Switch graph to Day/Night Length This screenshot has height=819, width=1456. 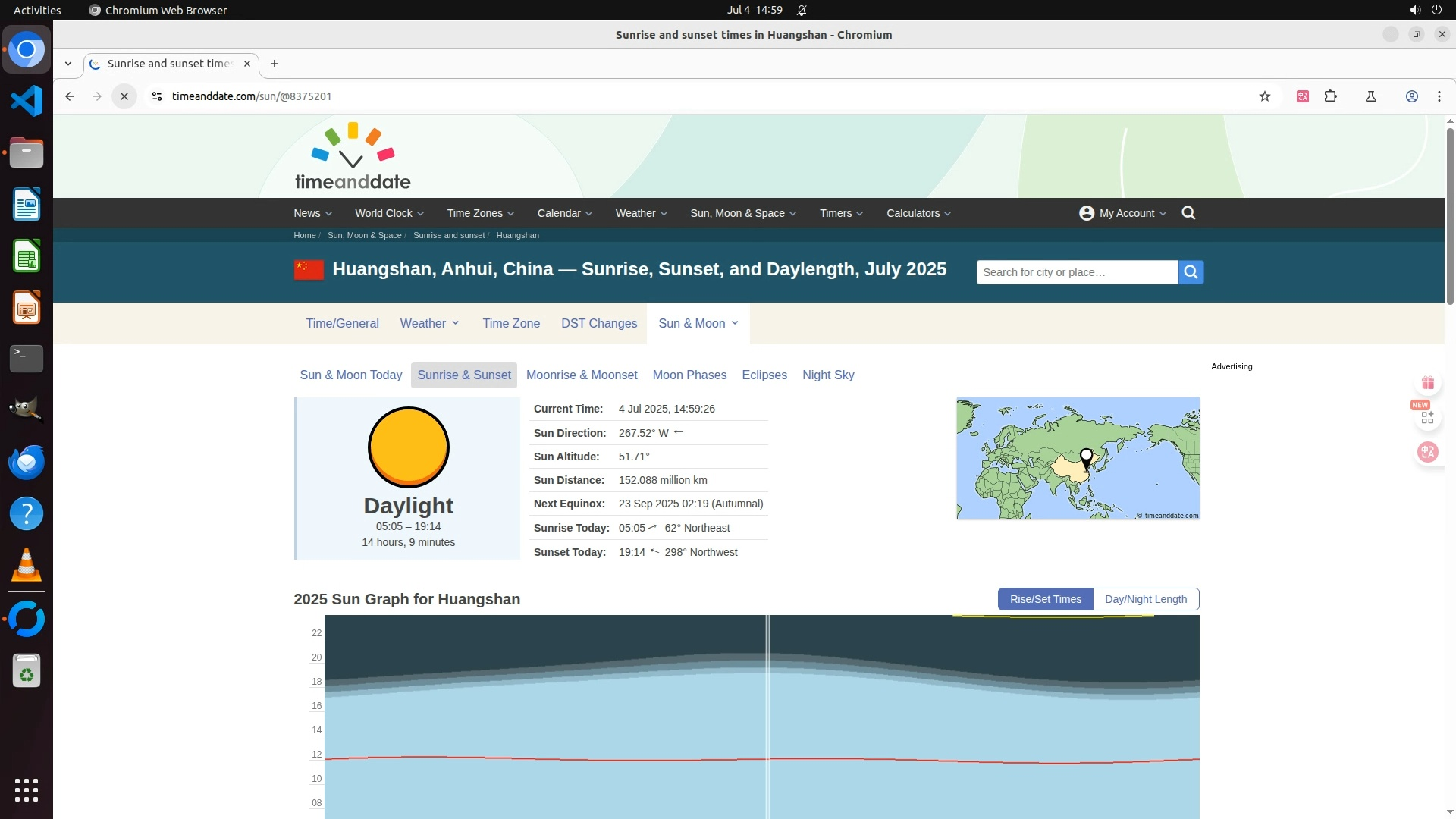pos(1145,599)
